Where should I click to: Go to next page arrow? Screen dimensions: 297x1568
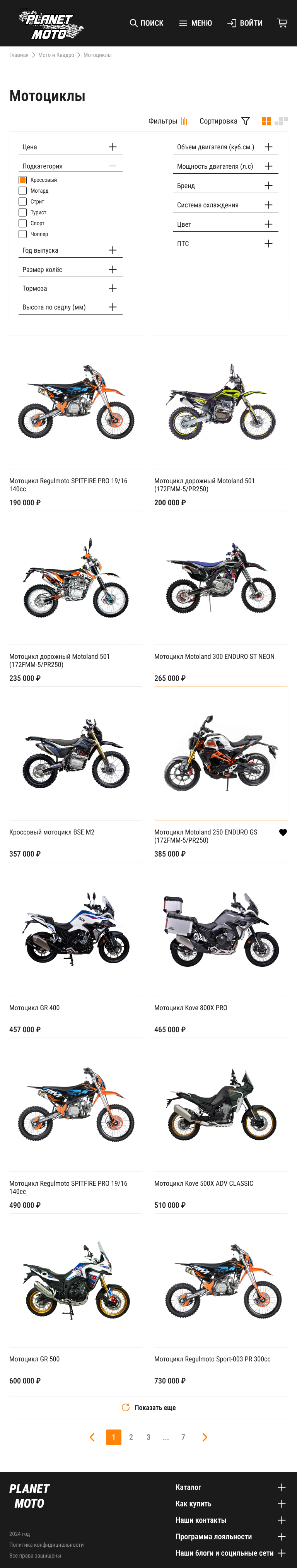point(205,1437)
